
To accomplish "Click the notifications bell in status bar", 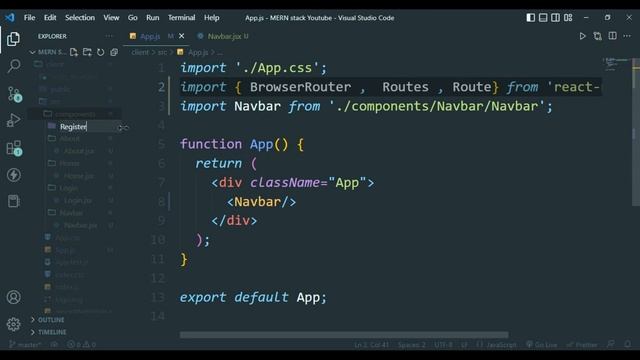I will tap(628, 345).
